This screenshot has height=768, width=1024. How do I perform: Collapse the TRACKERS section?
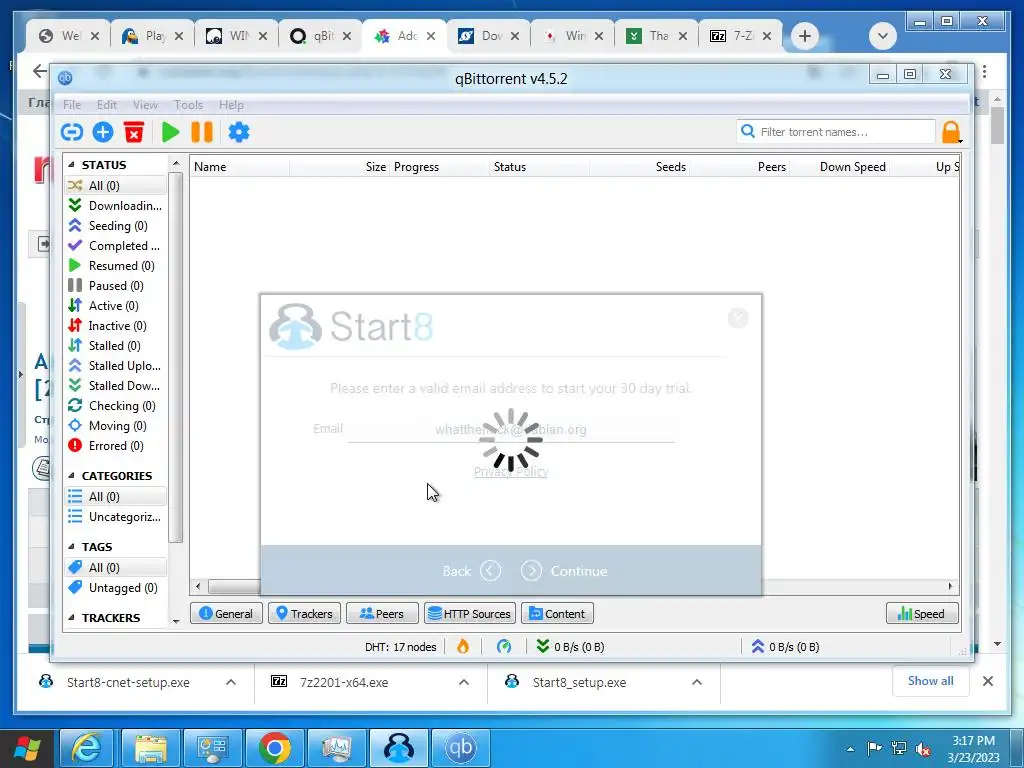click(71, 618)
